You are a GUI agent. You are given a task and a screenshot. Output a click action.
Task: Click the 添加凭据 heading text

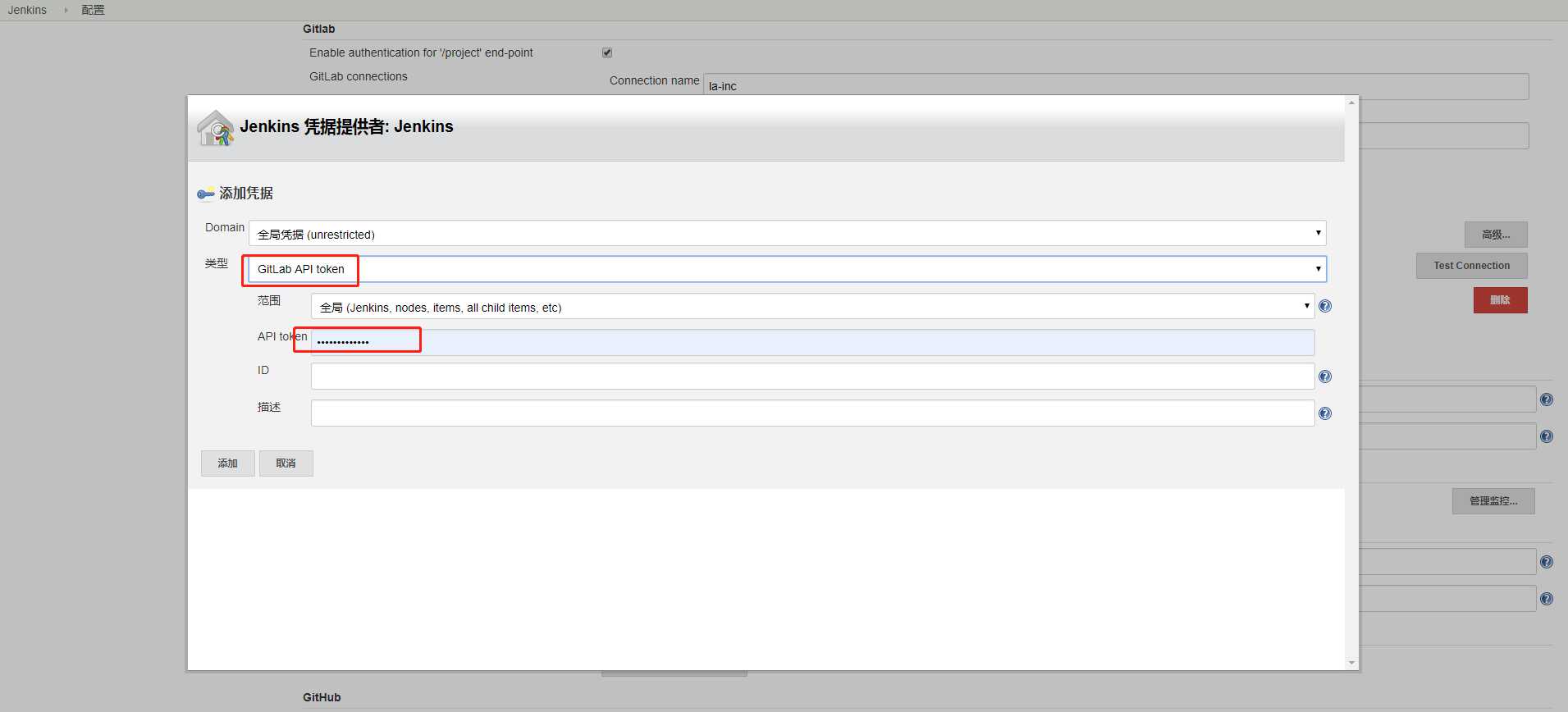246,194
